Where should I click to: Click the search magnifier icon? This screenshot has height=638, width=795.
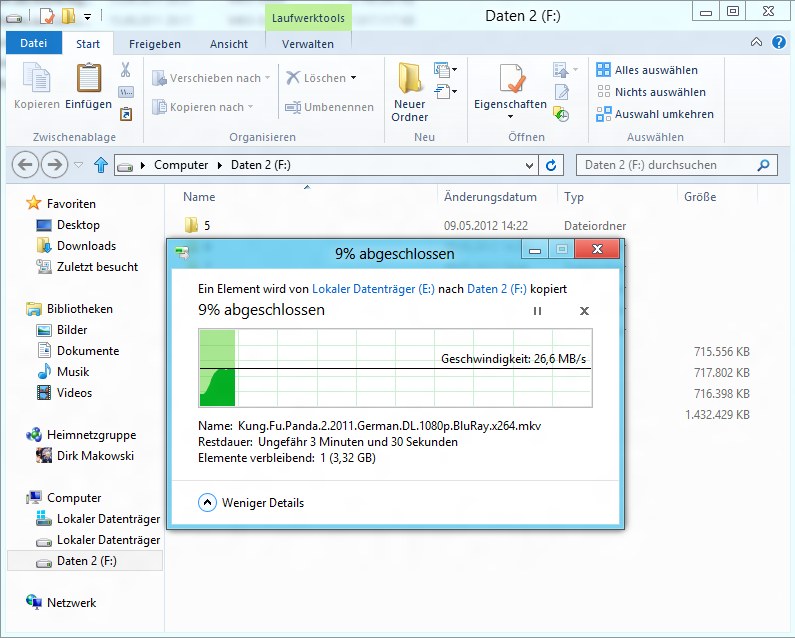tap(763, 165)
